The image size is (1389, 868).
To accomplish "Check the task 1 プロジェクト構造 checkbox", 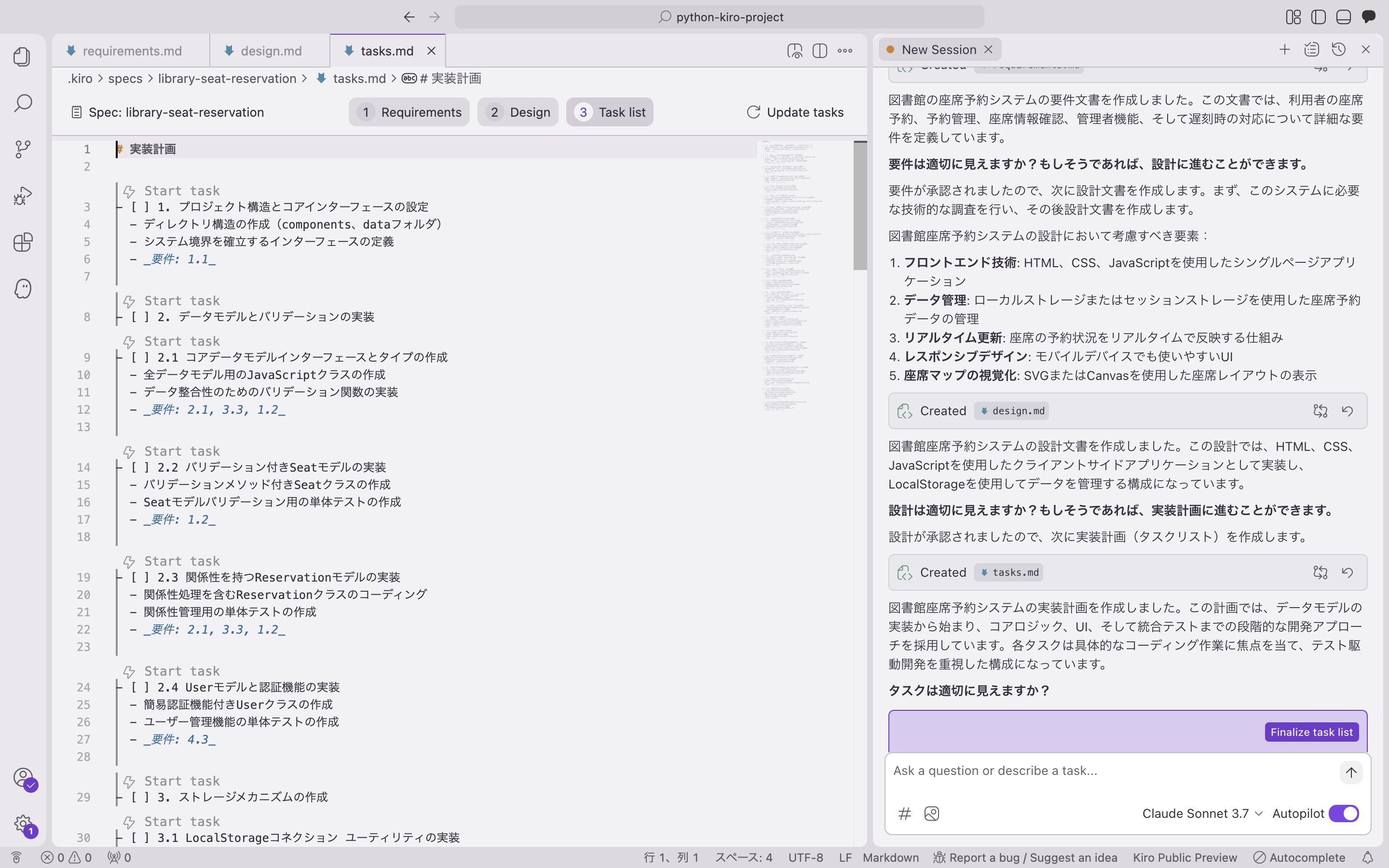I will point(139,207).
